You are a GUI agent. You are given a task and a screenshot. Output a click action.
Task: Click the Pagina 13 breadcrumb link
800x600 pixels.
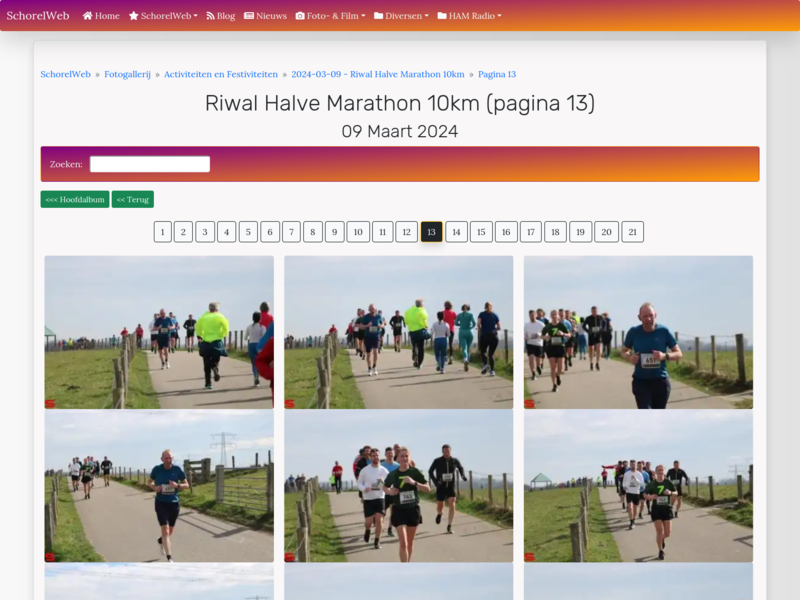pos(497,74)
